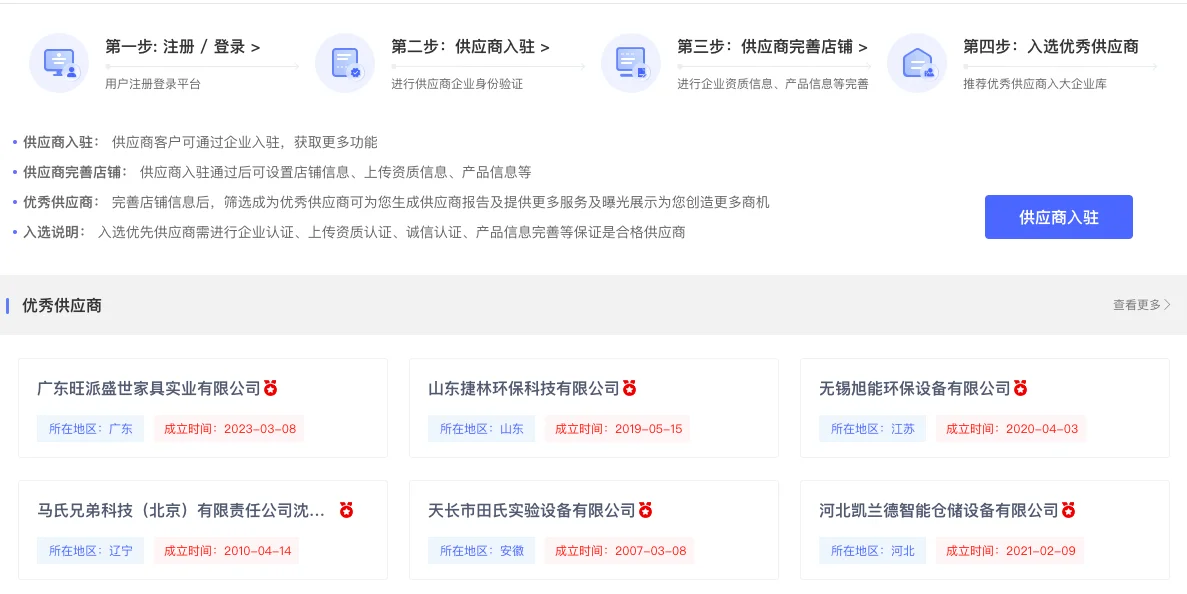
Task: Click the medal icon for 无锡旭能环保设备有限公司
Action: click(1019, 389)
